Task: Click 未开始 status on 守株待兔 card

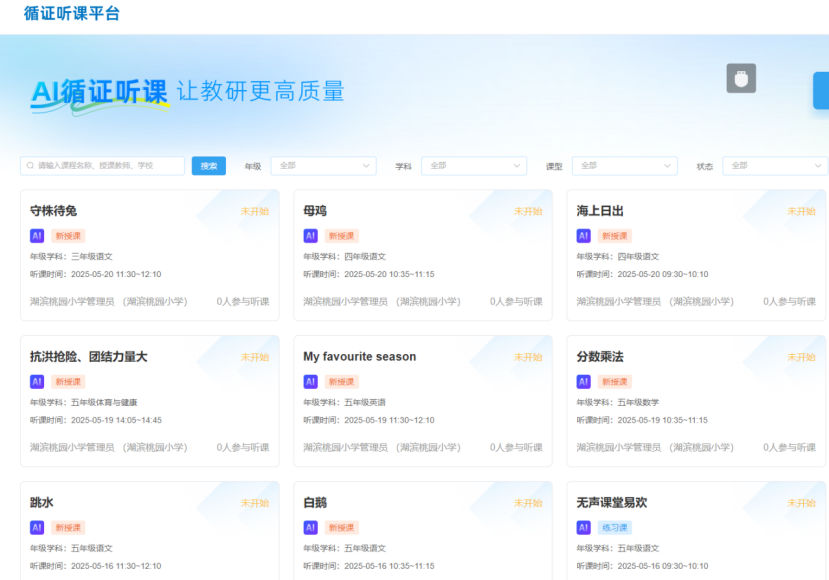Action: pyautogui.click(x=255, y=211)
